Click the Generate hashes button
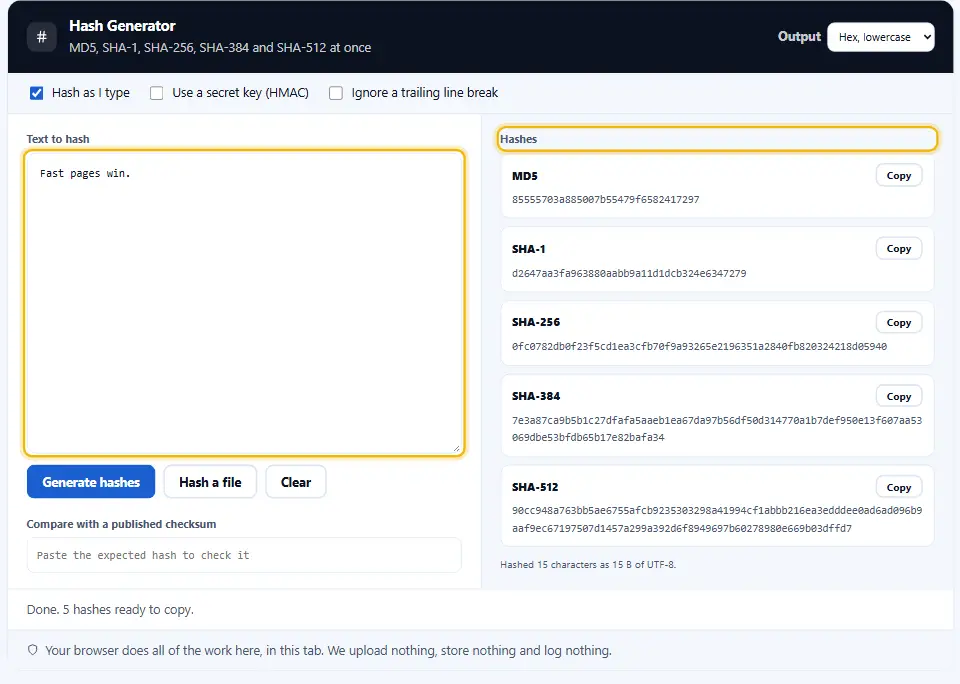Image resolution: width=960 pixels, height=684 pixels. coord(91,482)
